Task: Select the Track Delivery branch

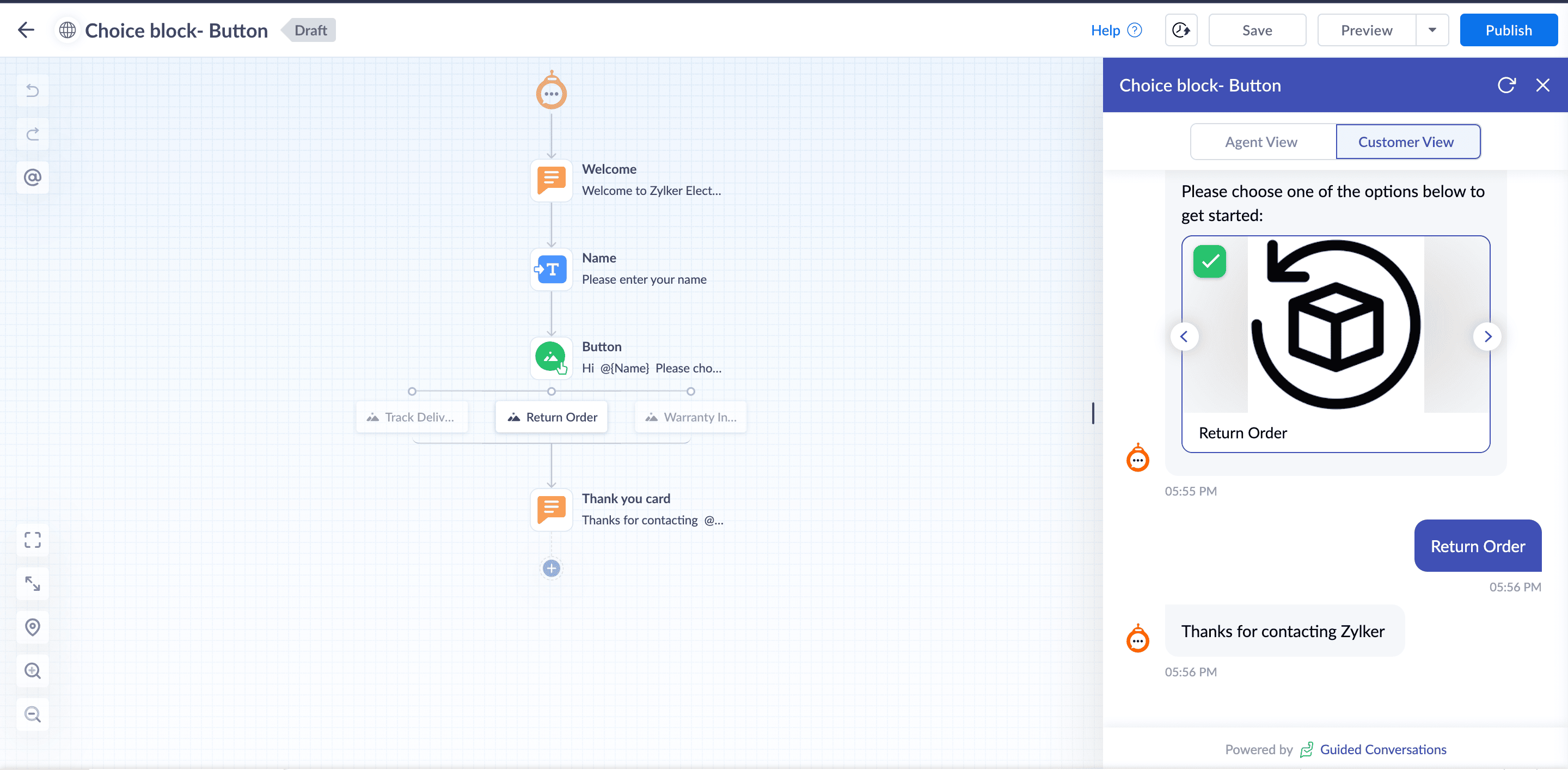Action: click(x=412, y=417)
